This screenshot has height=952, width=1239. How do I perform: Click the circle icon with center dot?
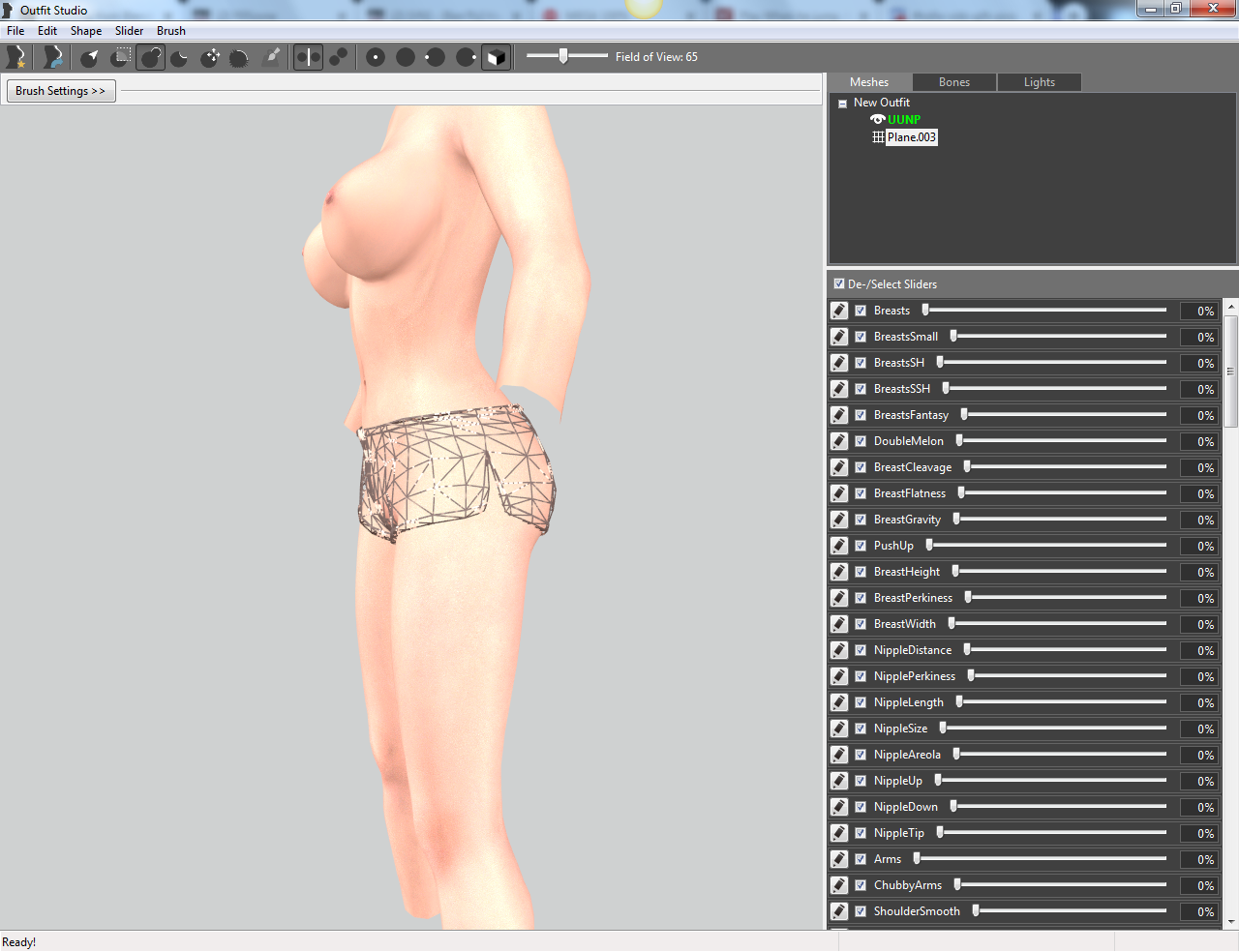pyautogui.click(x=376, y=57)
